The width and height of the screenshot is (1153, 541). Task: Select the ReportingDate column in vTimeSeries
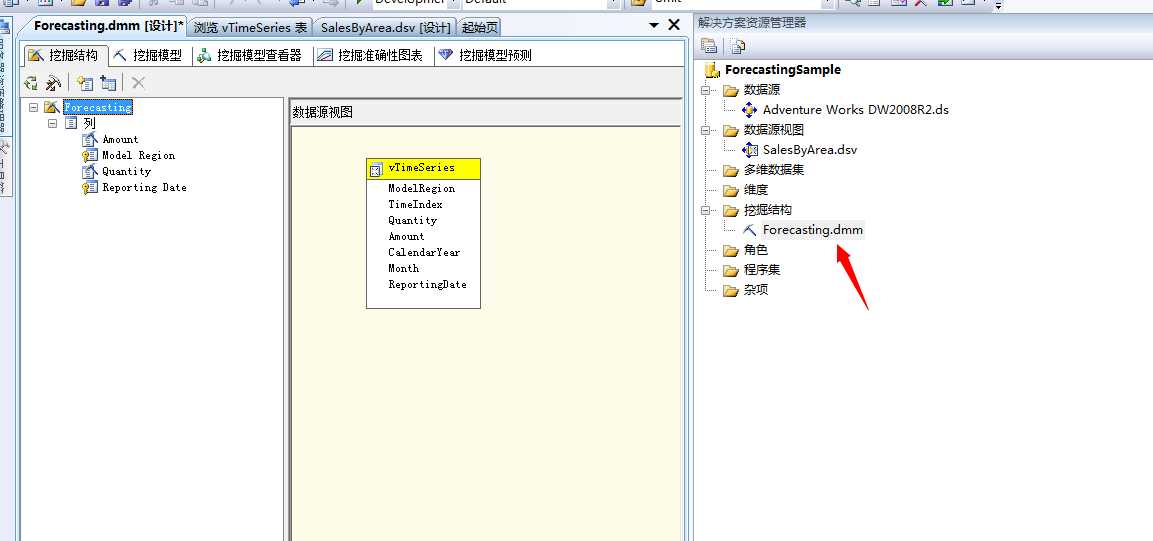pyautogui.click(x=427, y=284)
